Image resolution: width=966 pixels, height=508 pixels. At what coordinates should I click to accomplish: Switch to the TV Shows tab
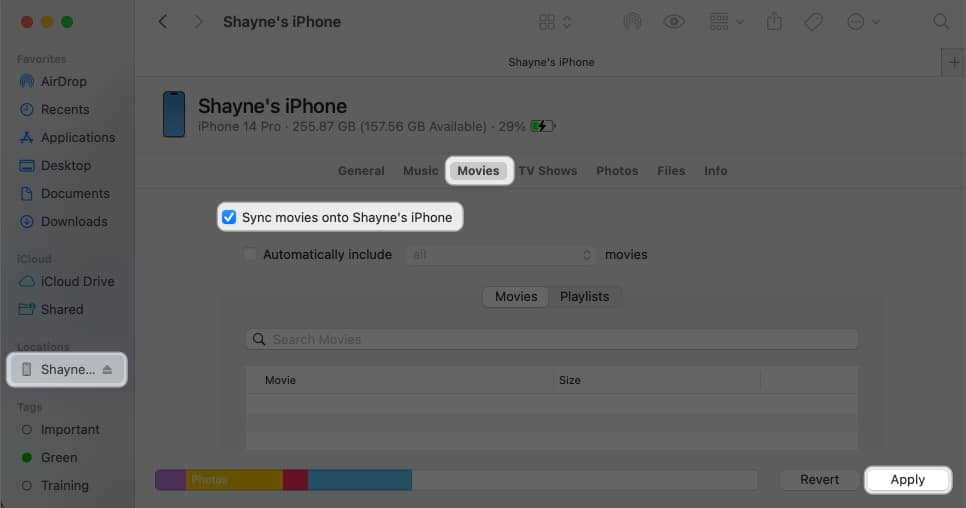[x=548, y=171]
